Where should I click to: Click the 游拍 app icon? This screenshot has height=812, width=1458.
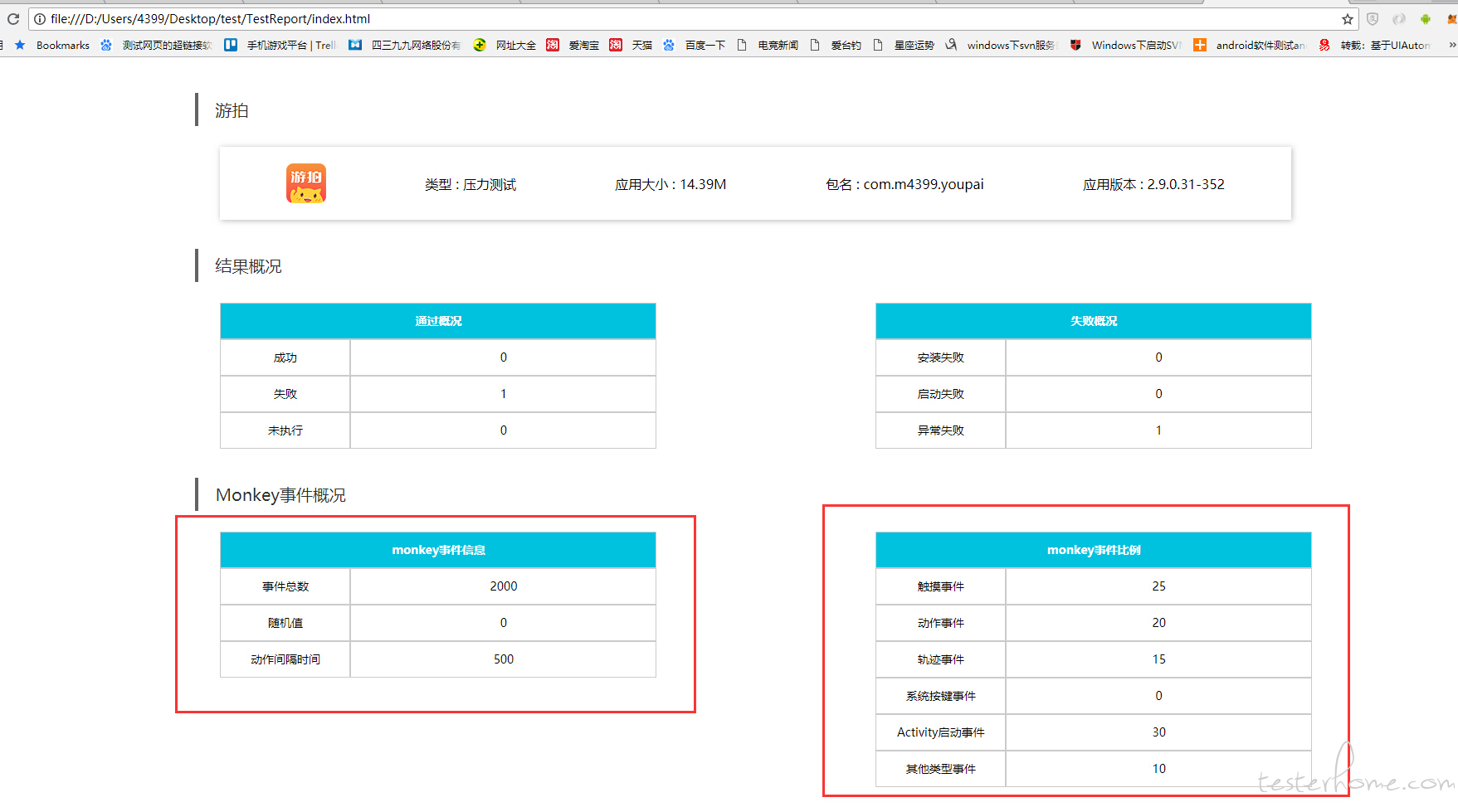[x=306, y=183]
